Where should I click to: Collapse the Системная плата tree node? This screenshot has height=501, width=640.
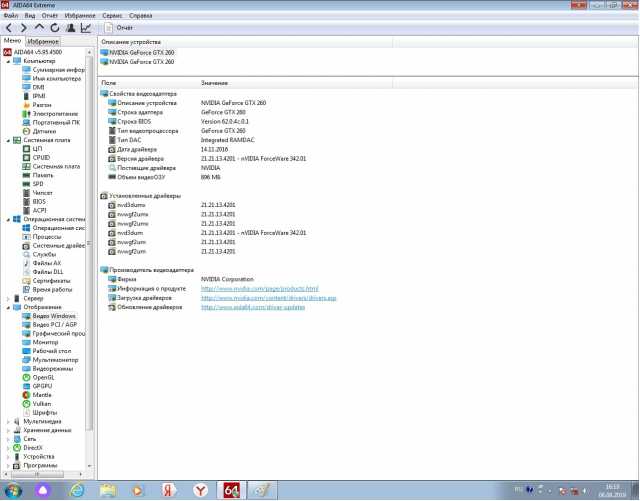8,140
